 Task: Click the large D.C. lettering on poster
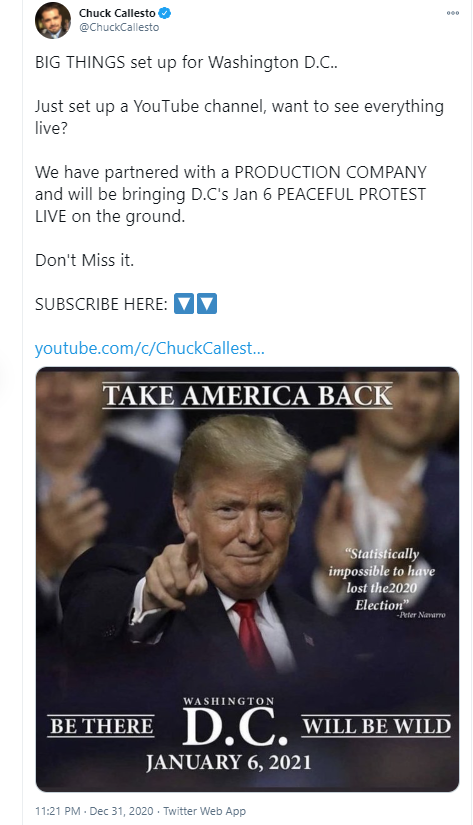235,727
